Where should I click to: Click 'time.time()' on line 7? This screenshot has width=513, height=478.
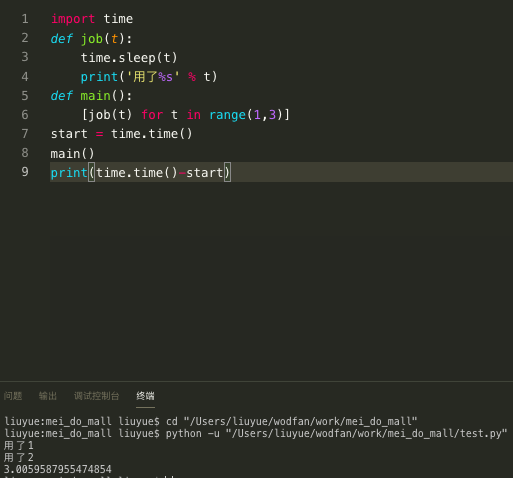[152, 134]
